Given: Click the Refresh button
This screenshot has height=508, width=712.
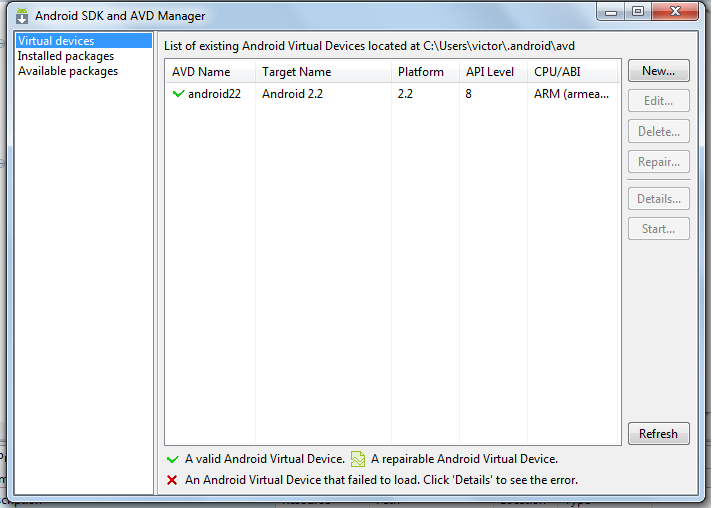Looking at the screenshot, I should [659, 434].
